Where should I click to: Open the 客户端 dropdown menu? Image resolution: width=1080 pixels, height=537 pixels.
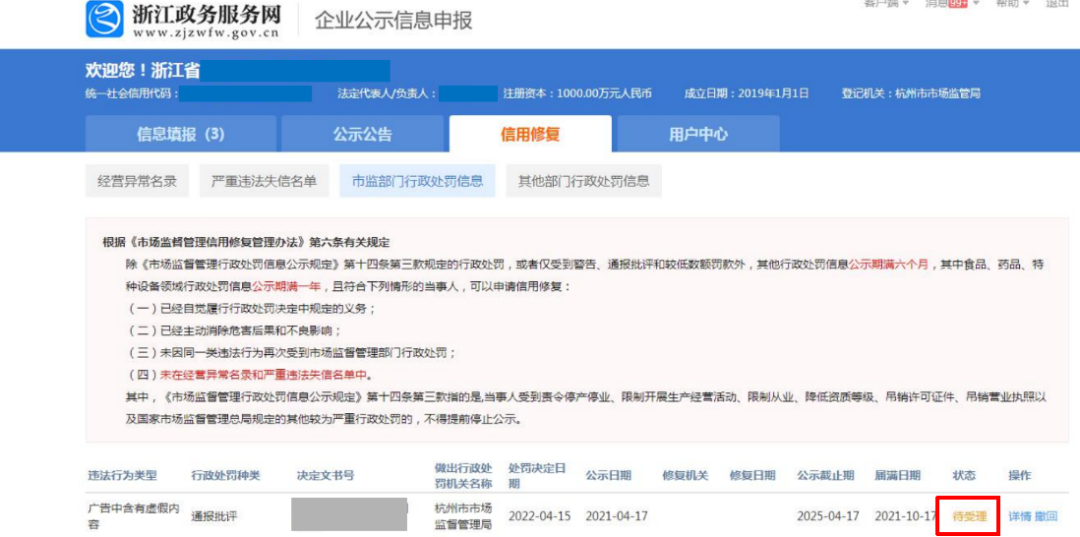tap(886, 4)
